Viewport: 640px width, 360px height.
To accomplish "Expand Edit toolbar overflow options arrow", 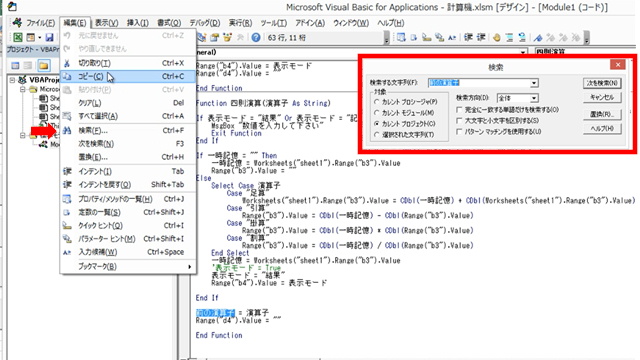I will pyautogui.click(x=587, y=38).
